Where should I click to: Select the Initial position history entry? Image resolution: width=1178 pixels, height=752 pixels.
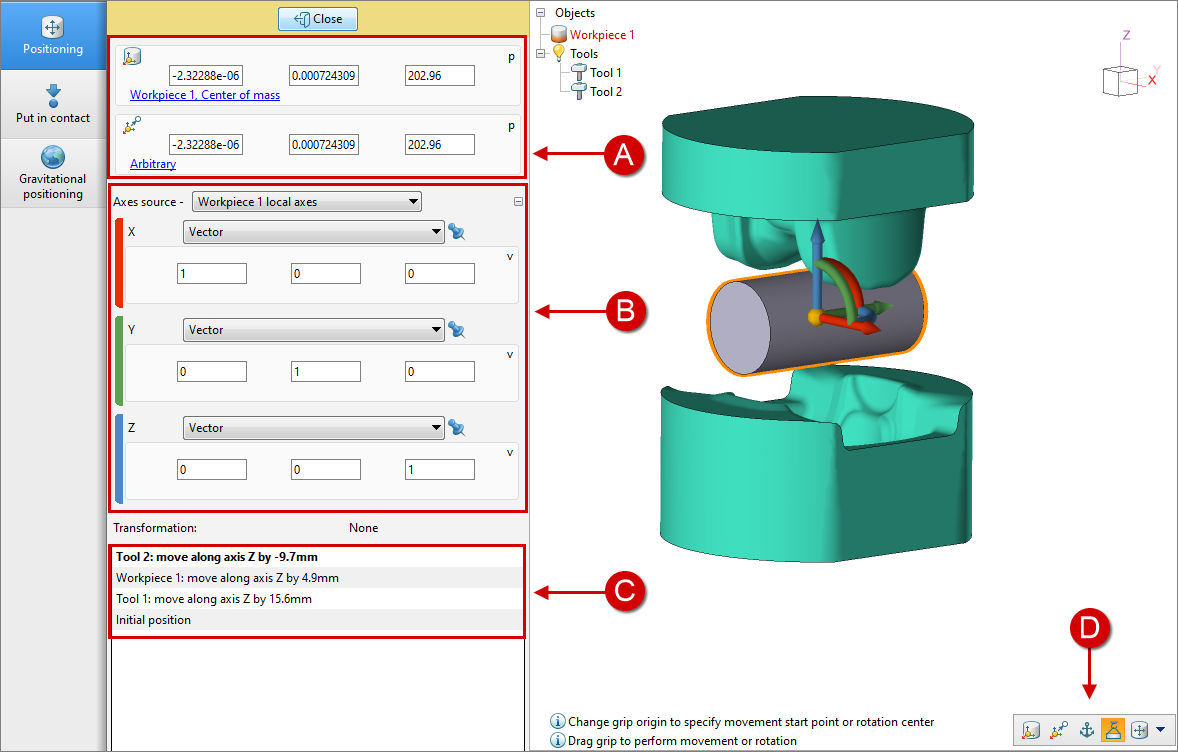(153, 620)
